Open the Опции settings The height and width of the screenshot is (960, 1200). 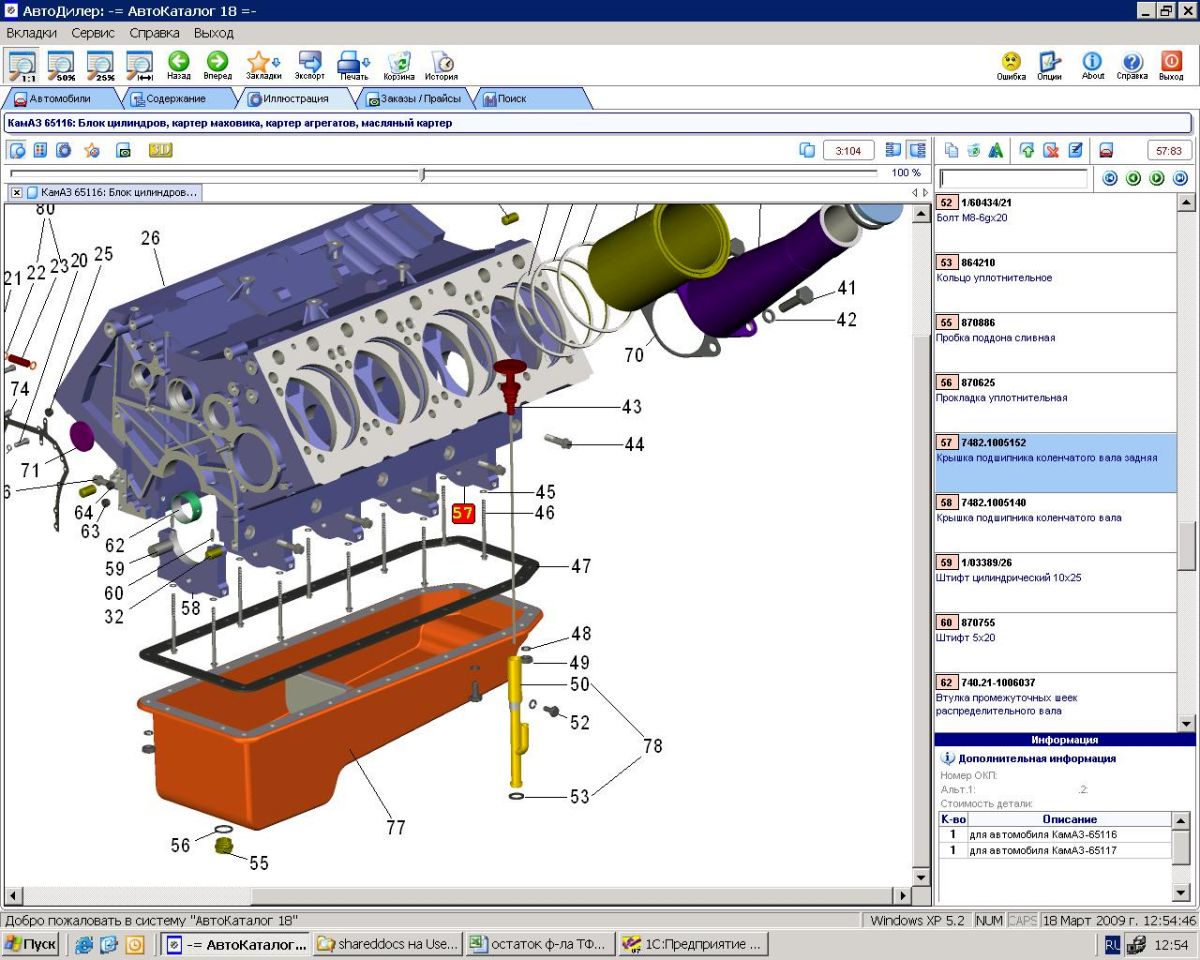(1049, 65)
